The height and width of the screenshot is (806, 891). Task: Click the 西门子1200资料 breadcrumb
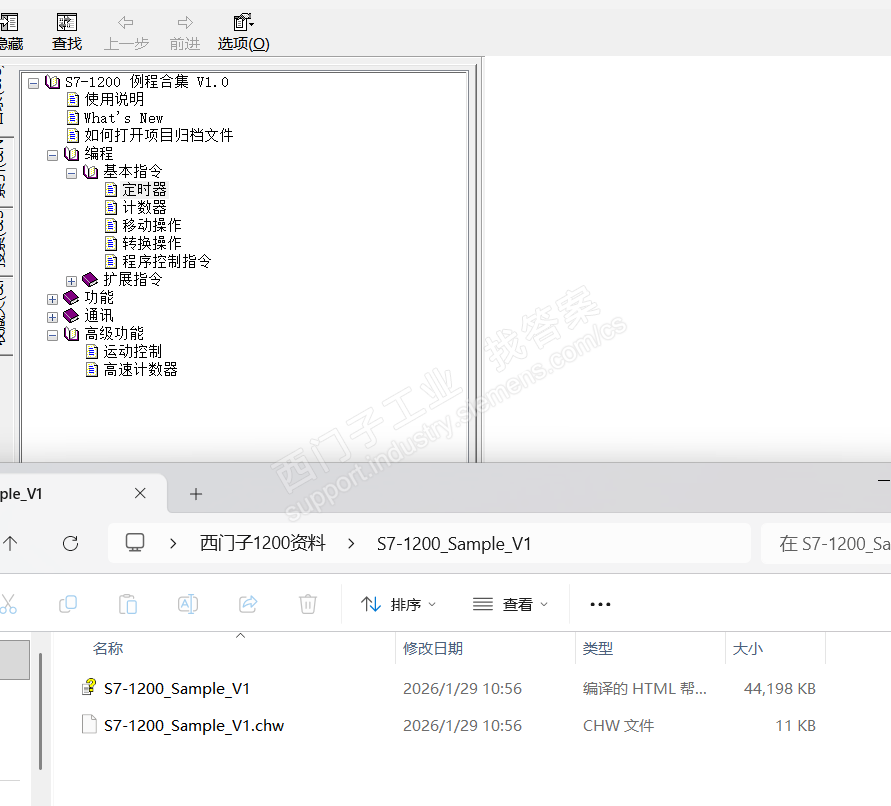pos(263,543)
